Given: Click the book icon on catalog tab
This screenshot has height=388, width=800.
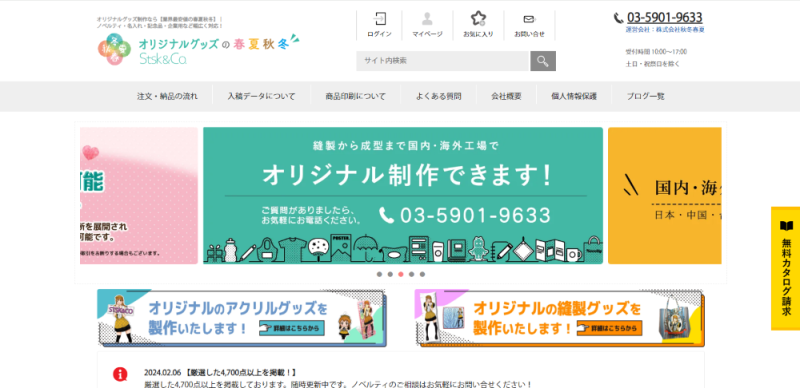Looking at the screenshot, I should [786, 226].
